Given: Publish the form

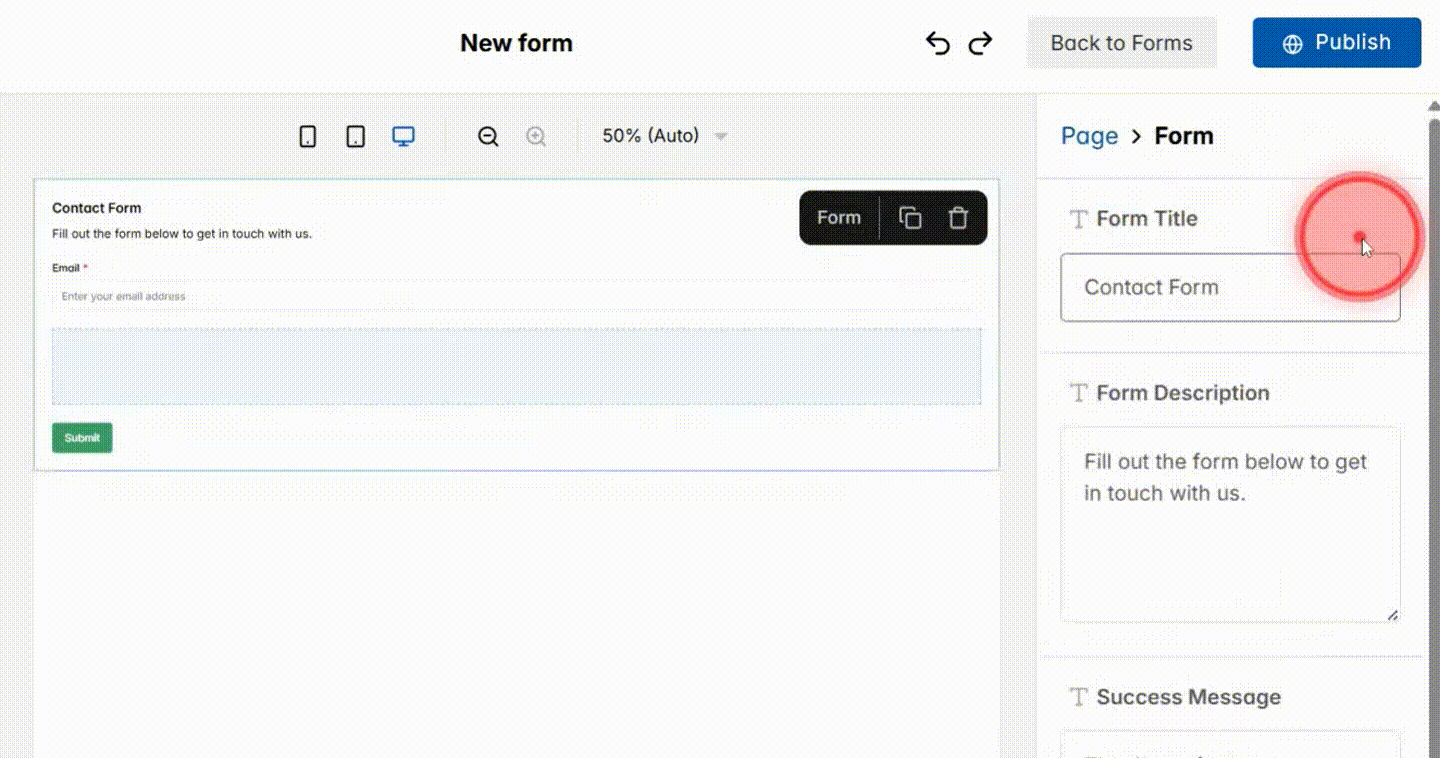Looking at the screenshot, I should [1337, 42].
